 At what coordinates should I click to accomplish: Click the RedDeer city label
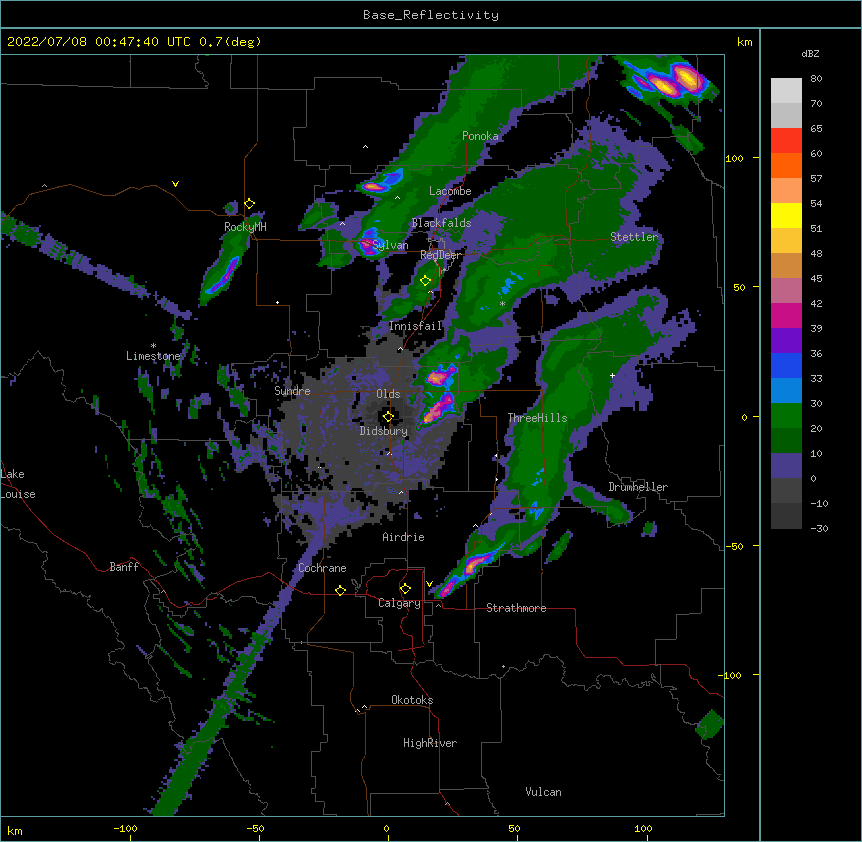point(440,255)
